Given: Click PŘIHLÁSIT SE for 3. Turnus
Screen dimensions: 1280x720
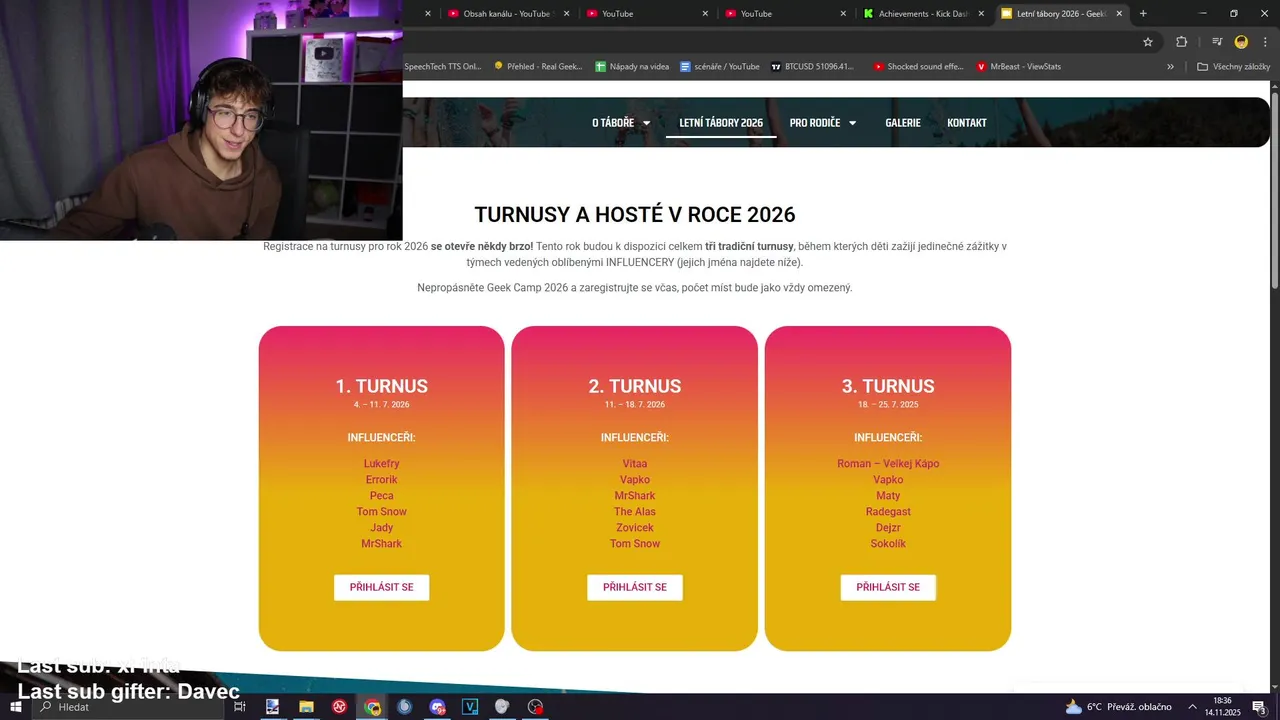Looking at the screenshot, I should [888, 587].
